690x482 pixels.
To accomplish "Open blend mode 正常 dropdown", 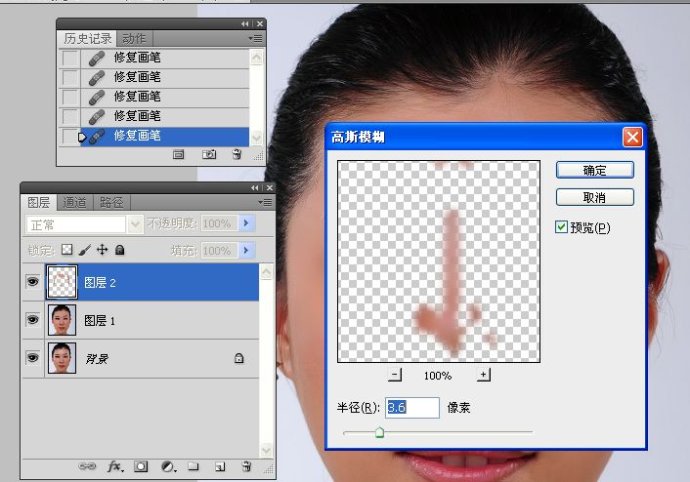I will pos(135,224).
